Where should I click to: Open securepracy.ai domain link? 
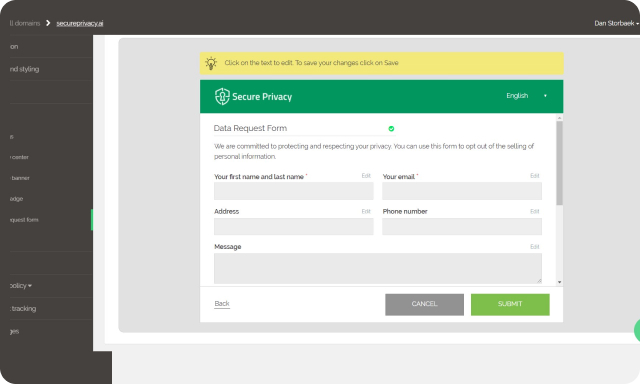click(x=80, y=23)
